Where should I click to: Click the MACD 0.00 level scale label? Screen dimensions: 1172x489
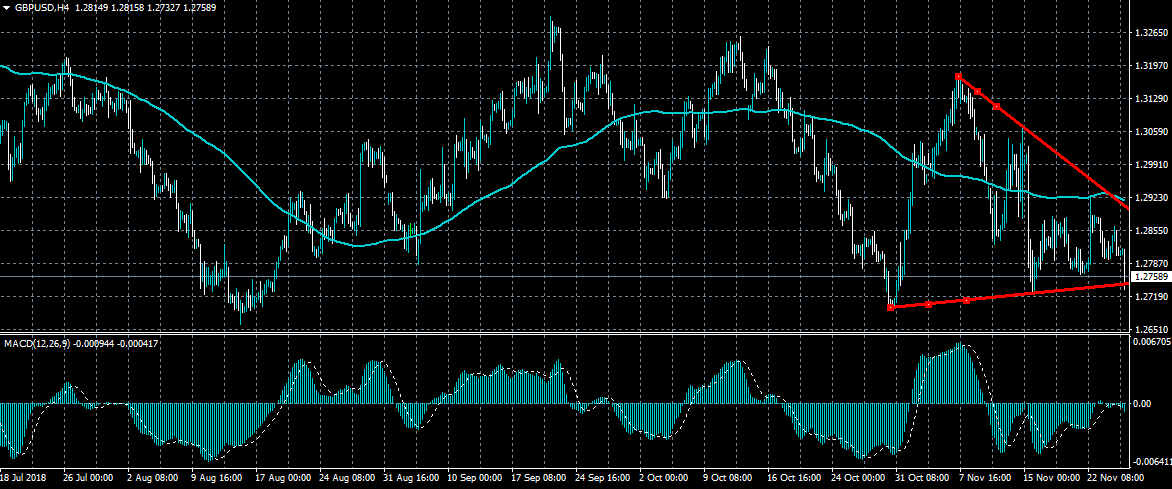pos(1142,404)
